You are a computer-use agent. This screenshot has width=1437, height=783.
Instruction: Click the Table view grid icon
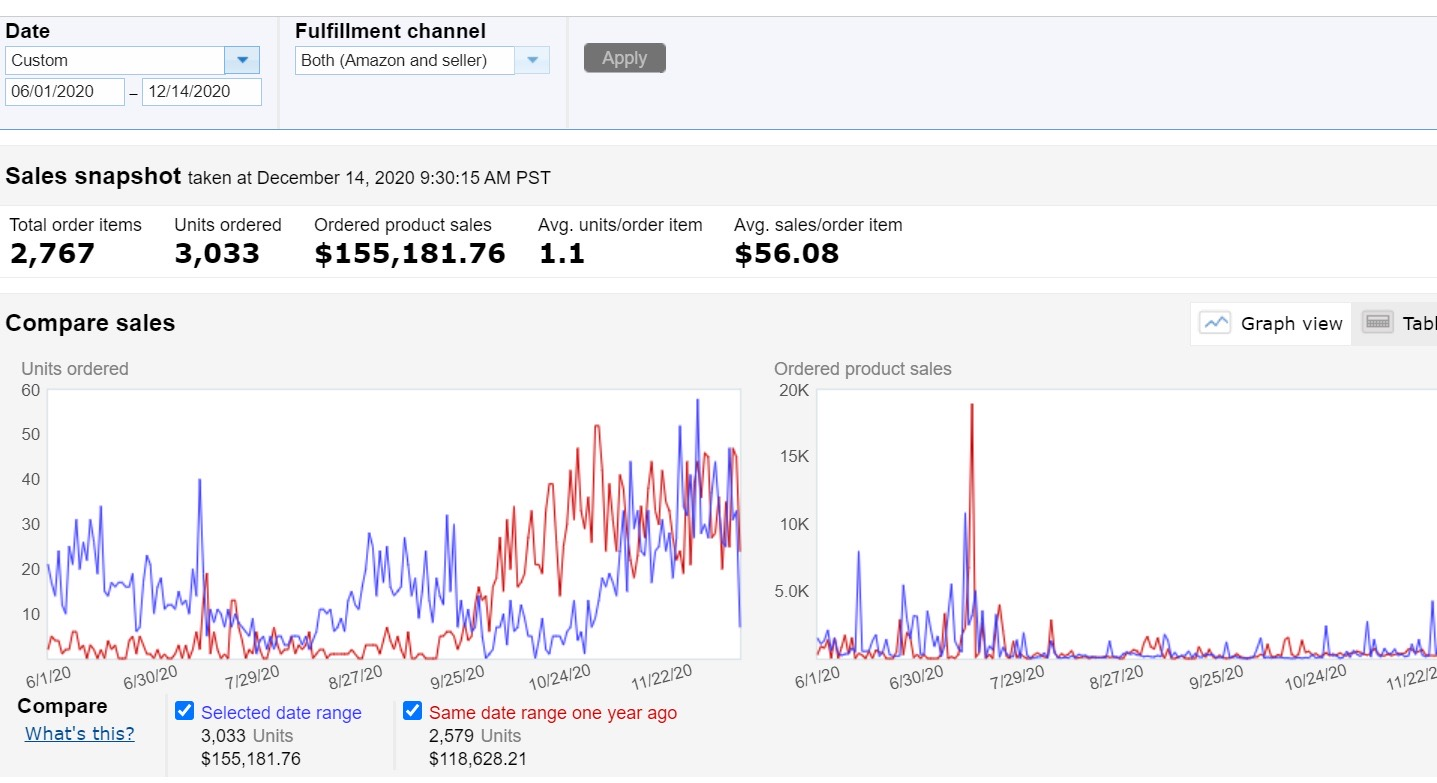point(1377,323)
